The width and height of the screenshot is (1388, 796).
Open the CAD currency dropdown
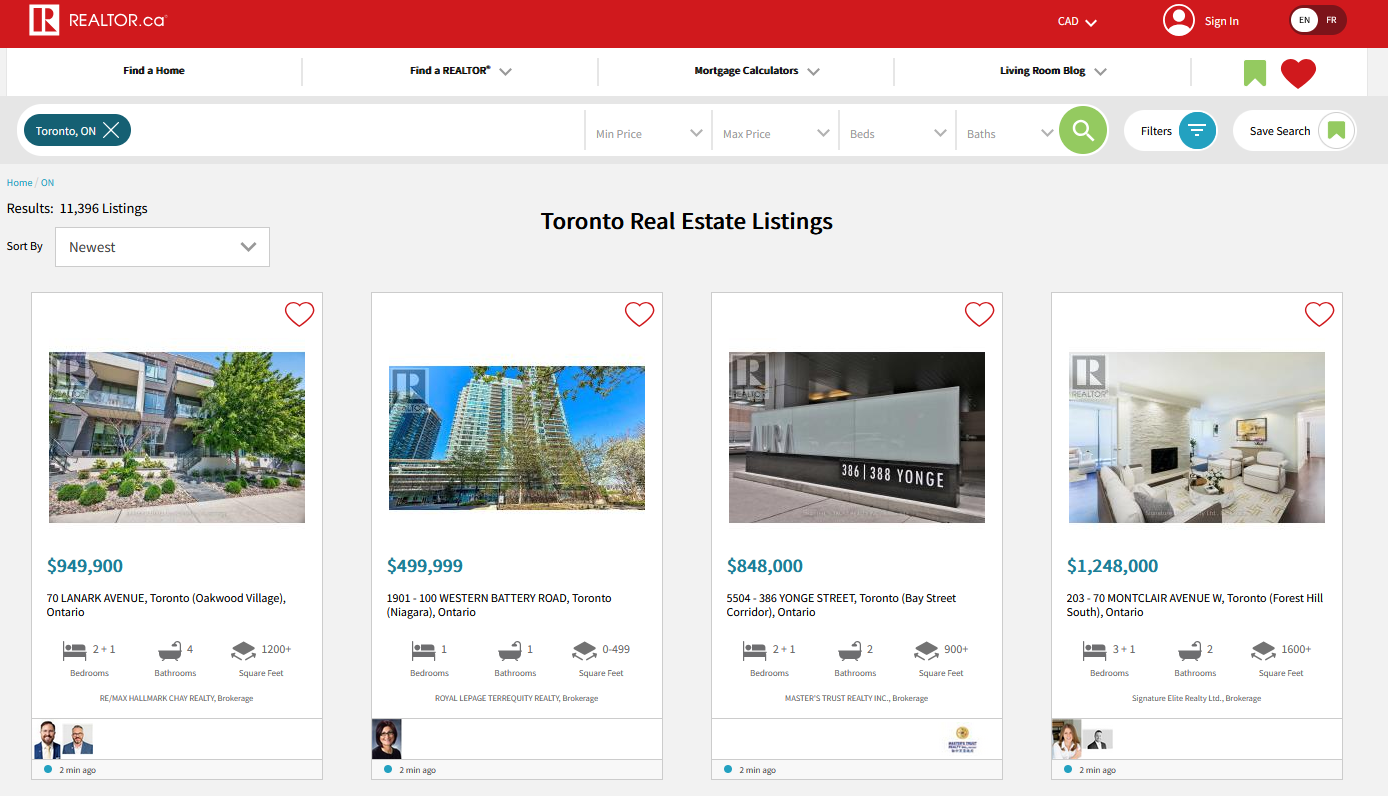1077,21
